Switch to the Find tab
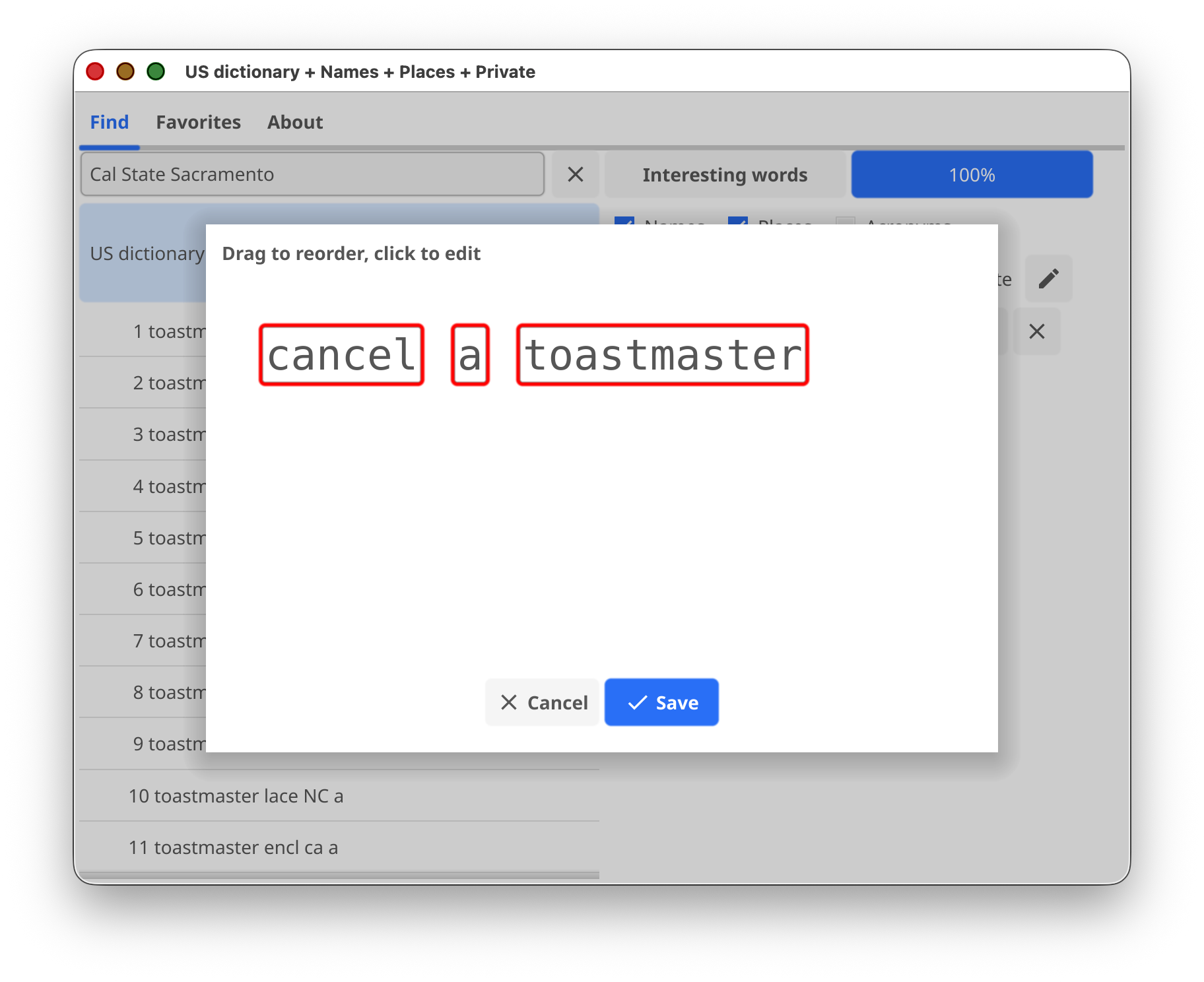The width and height of the screenshot is (1204, 982). click(110, 122)
